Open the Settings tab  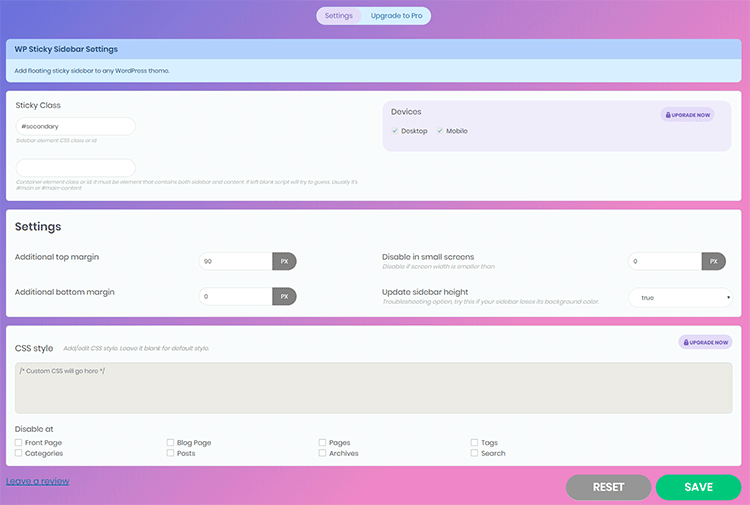(339, 16)
